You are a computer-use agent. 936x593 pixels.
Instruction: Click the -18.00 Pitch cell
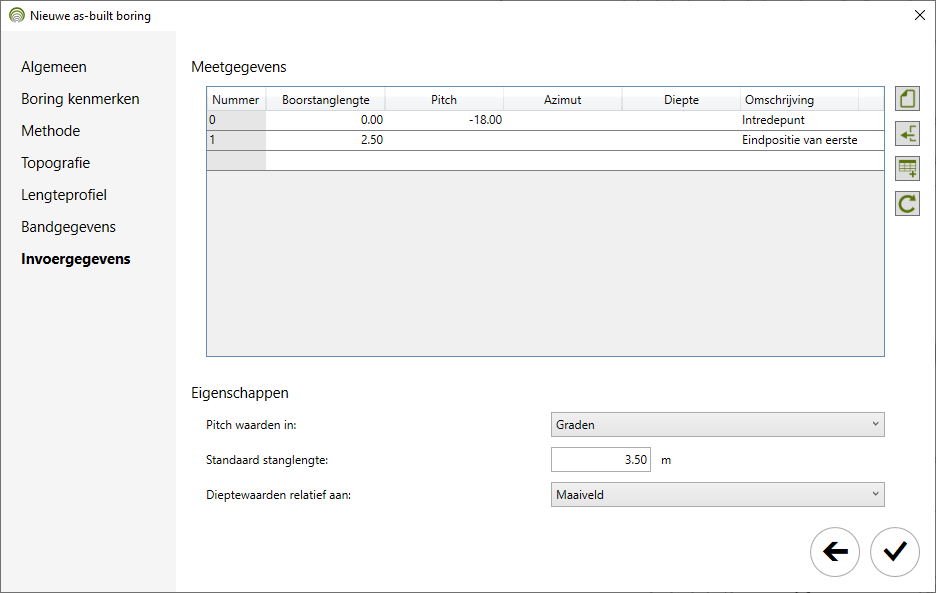tap(444, 120)
